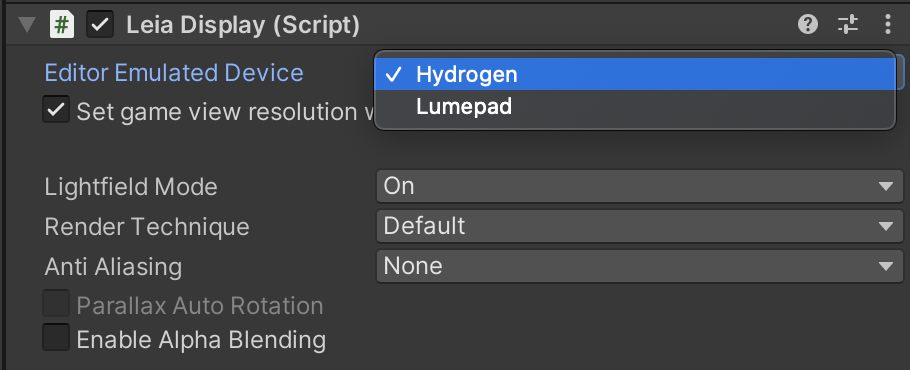The height and width of the screenshot is (370, 910).
Task: Open the Render Technique dropdown
Action: [640, 226]
